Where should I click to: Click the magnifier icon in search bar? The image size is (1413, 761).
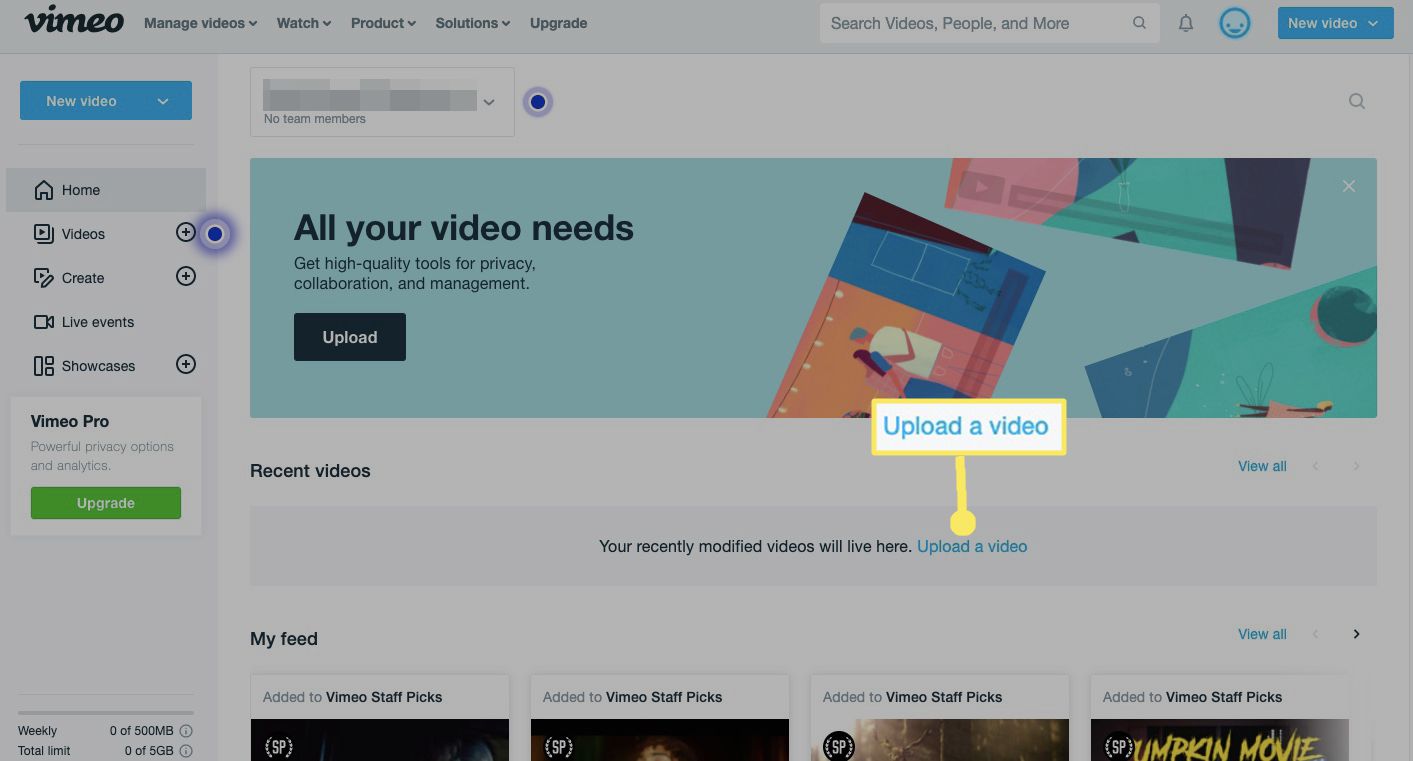(1139, 23)
